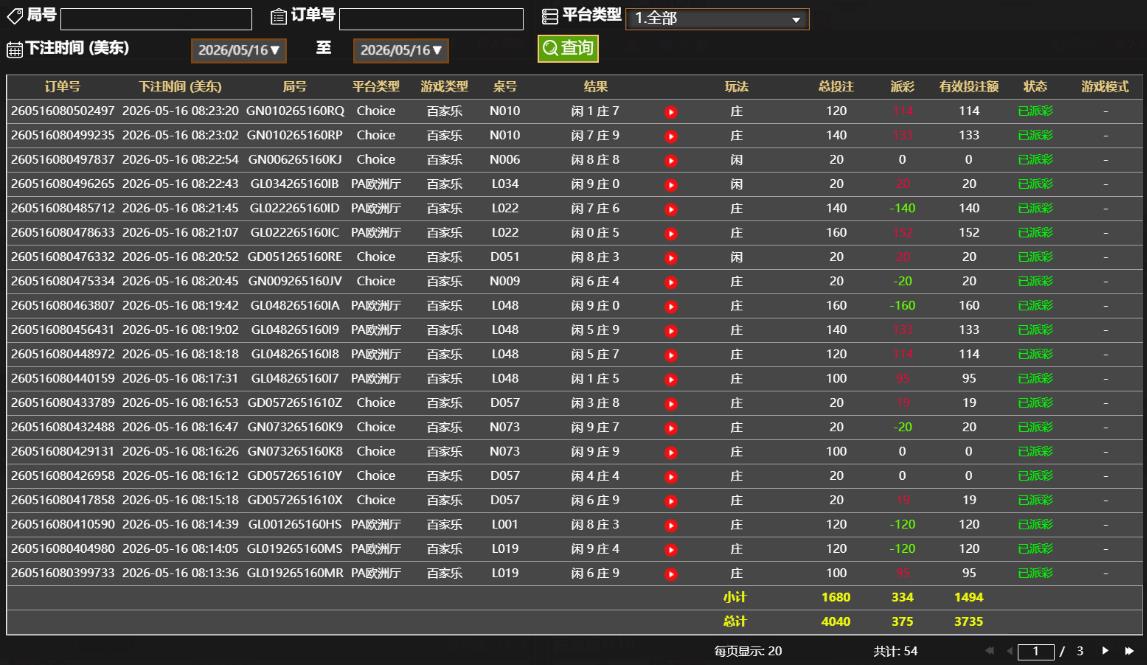The height and width of the screenshot is (665, 1147).
Task: Play video for order 260516080485712
Action: point(671,209)
